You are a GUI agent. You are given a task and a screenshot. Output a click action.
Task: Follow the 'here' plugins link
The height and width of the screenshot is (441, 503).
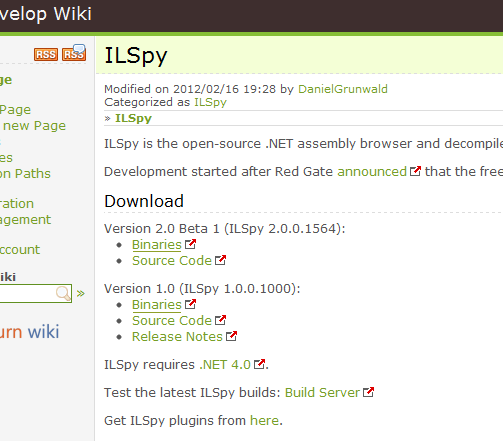pos(264,420)
